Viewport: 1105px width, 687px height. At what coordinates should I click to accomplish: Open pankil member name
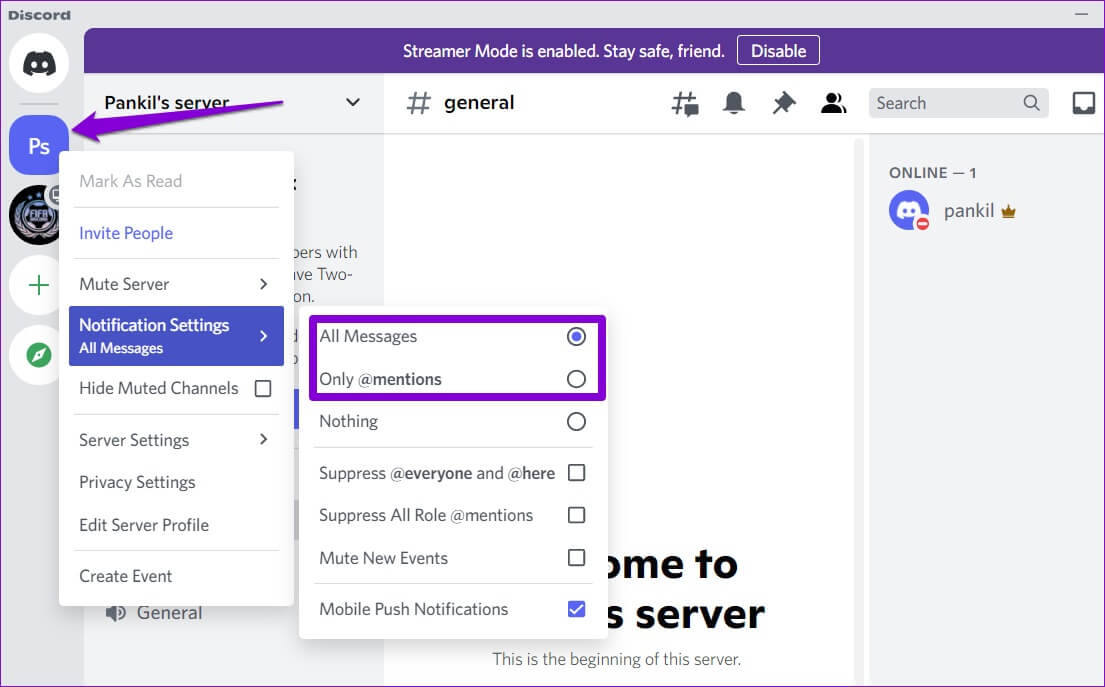pos(968,211)
